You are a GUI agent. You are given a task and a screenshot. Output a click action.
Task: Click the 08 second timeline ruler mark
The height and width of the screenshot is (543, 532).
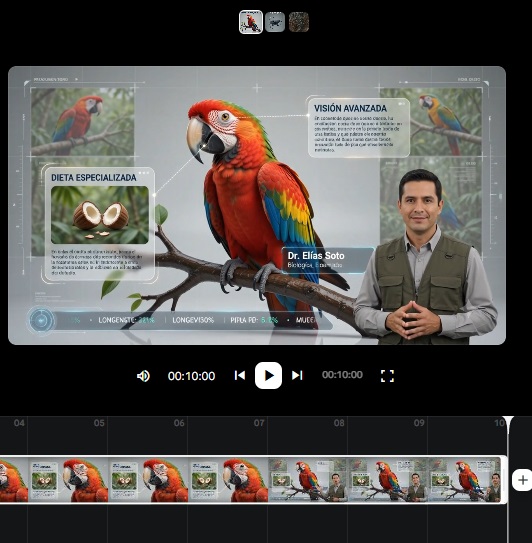(x=339, y=423)
